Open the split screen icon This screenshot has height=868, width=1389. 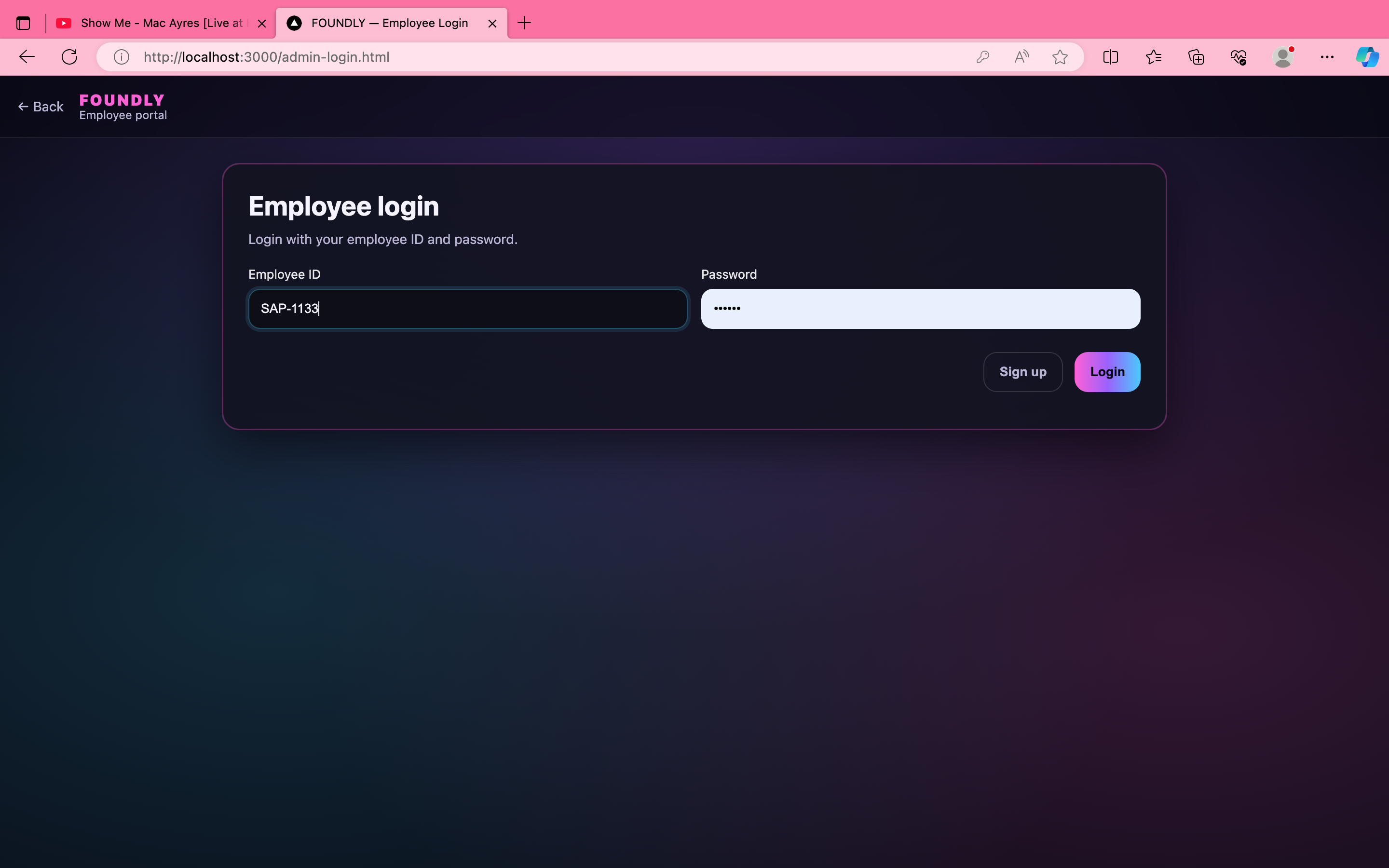pos(1111,57)
